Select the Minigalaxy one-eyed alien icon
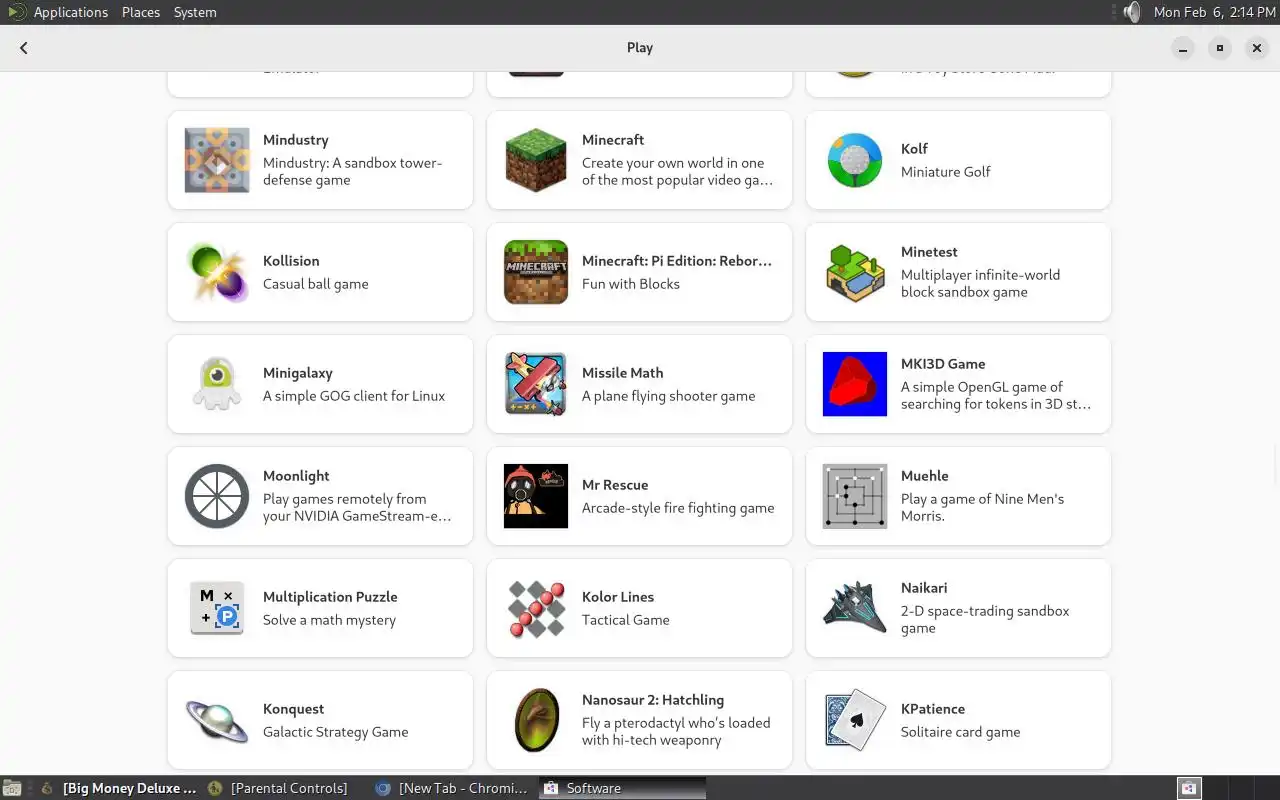 (x=217, y=384)
